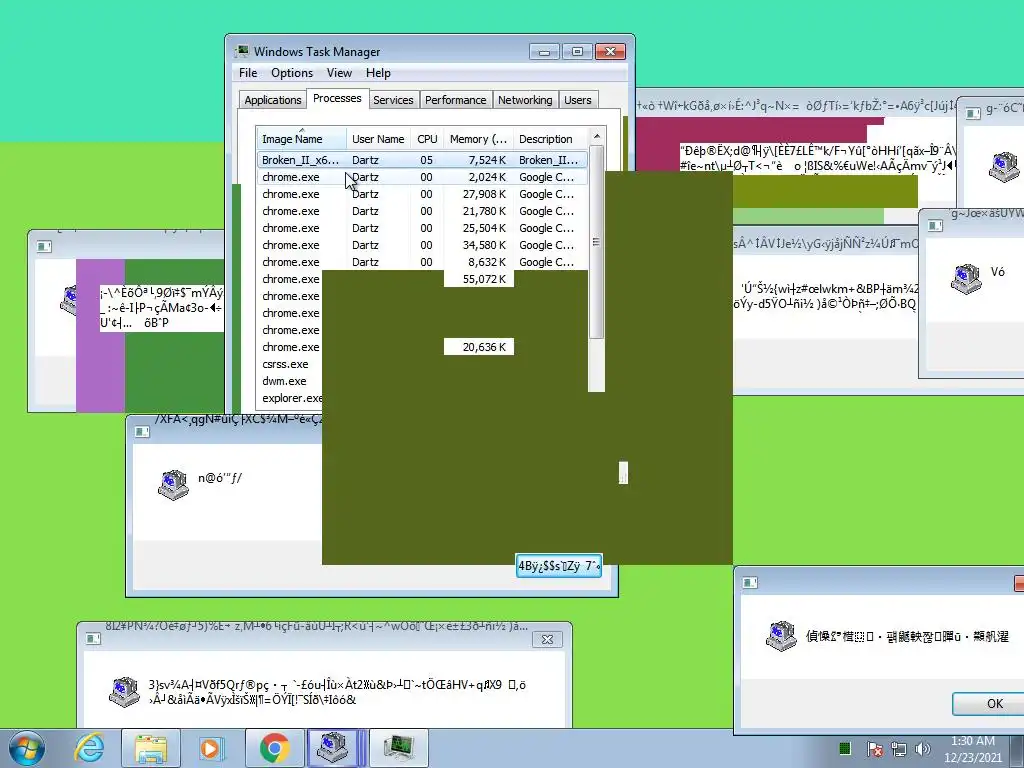Click the computer icon beside "3}sv" message

pos(124,692)
